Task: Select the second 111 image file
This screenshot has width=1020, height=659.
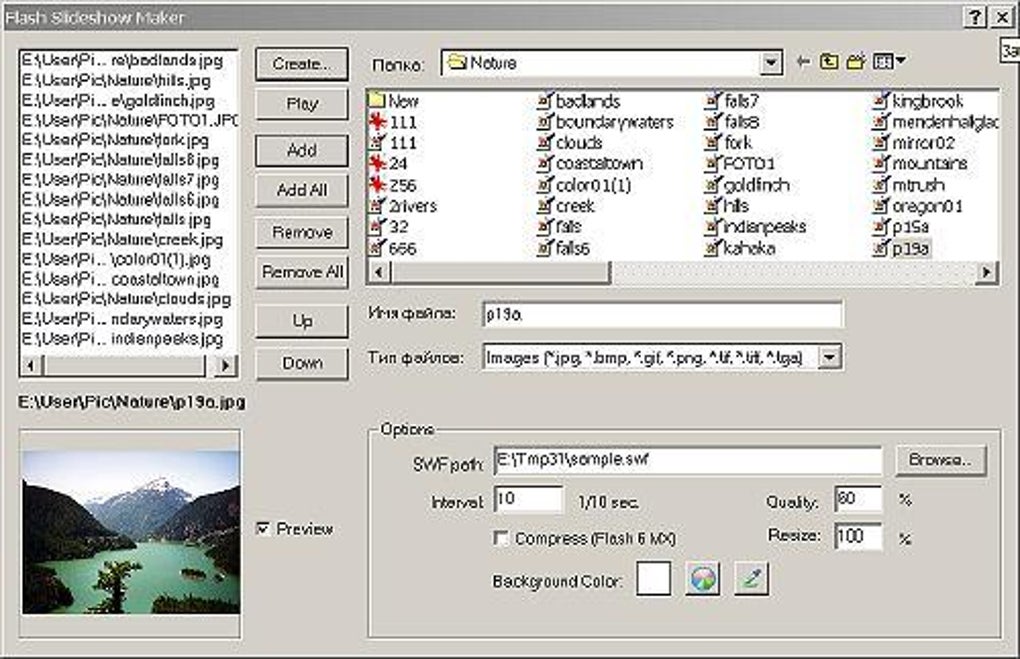Action: 393,142
